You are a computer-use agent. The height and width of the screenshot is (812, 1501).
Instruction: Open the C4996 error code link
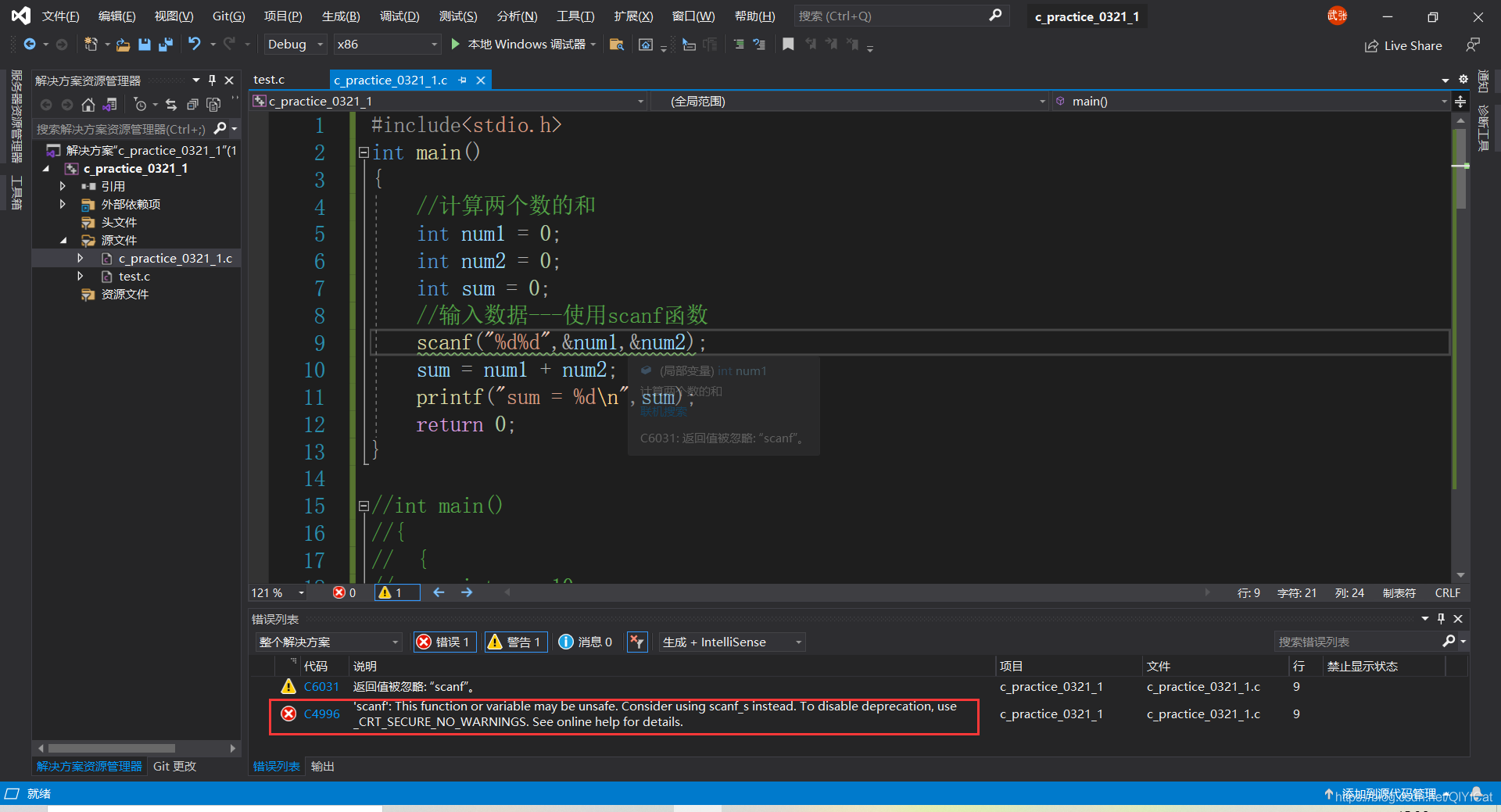[x=321, y=714]
